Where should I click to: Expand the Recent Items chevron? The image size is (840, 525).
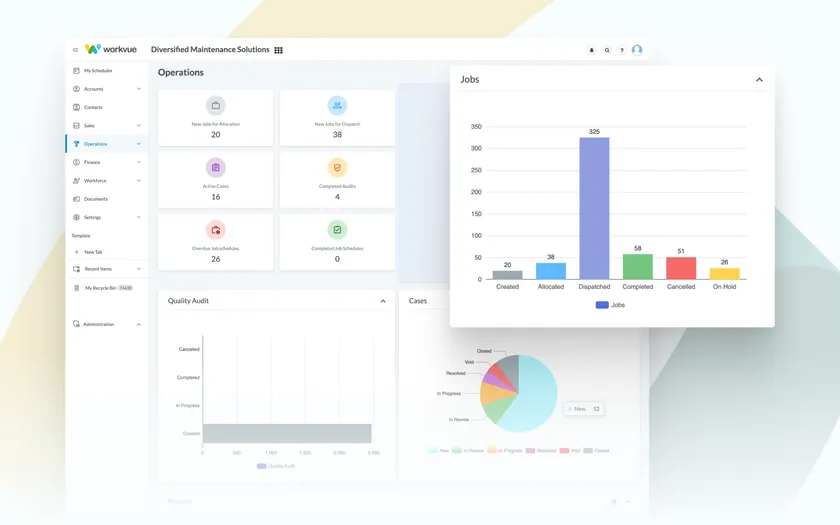pyautogui.click(x=139, y=269)
